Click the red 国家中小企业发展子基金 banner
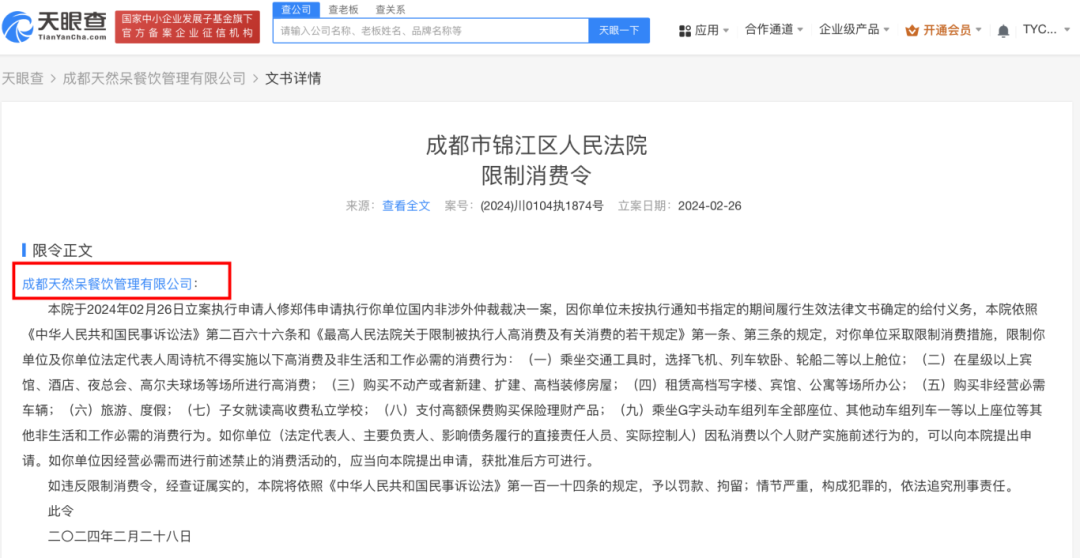The image size is (1080, 558). pos(187,27)
